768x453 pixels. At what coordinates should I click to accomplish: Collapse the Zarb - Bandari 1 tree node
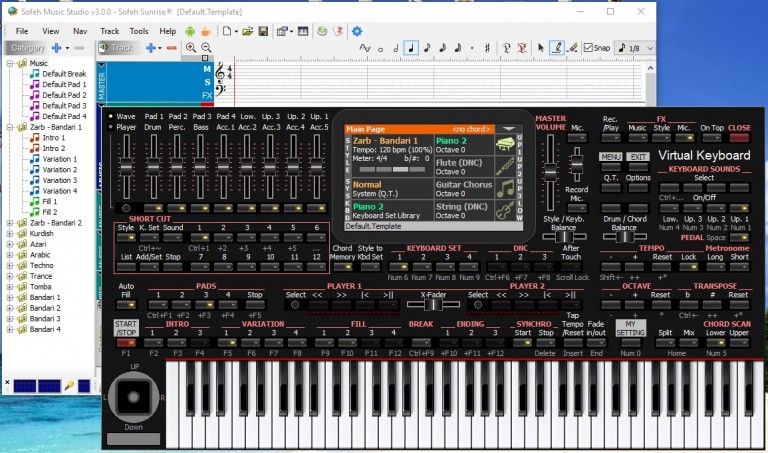coord(9,127)
